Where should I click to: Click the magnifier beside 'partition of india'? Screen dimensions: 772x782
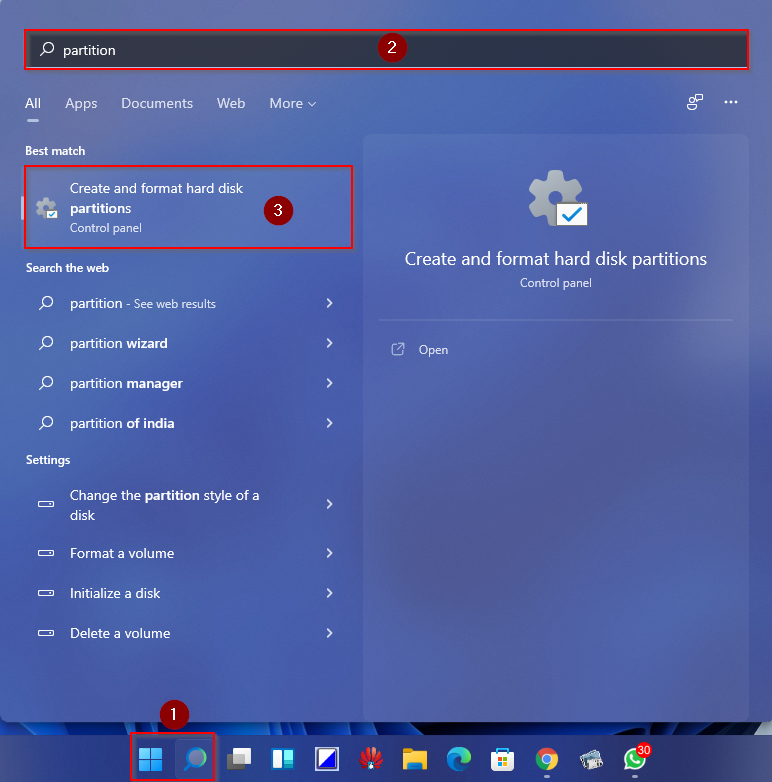46,423
